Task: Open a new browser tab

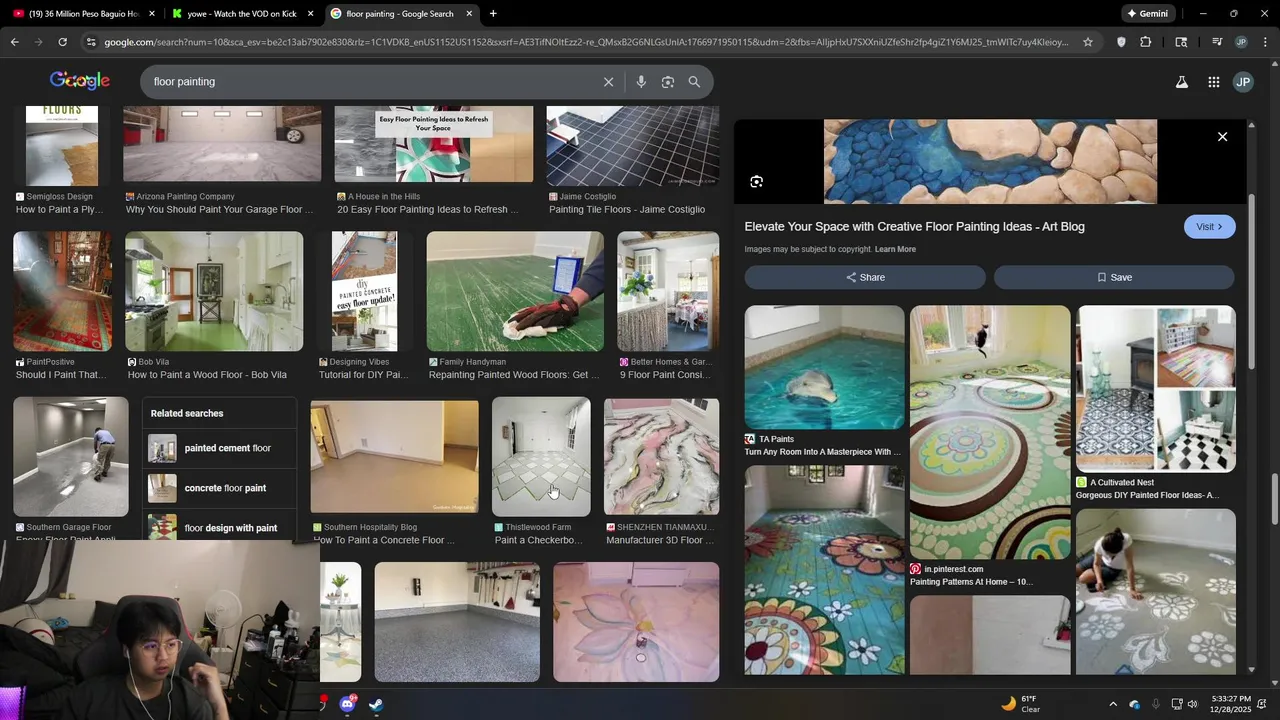Action: click(493, 14)
